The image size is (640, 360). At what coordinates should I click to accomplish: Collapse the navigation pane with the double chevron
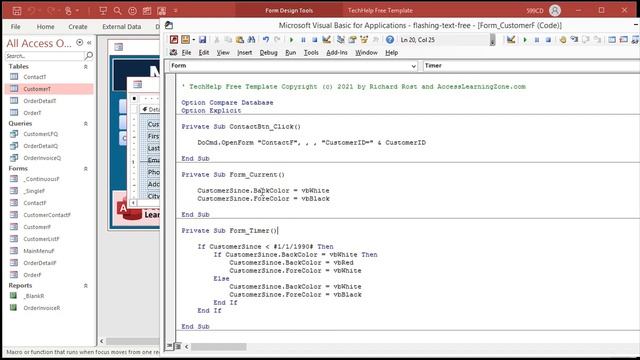coord(89,42)
